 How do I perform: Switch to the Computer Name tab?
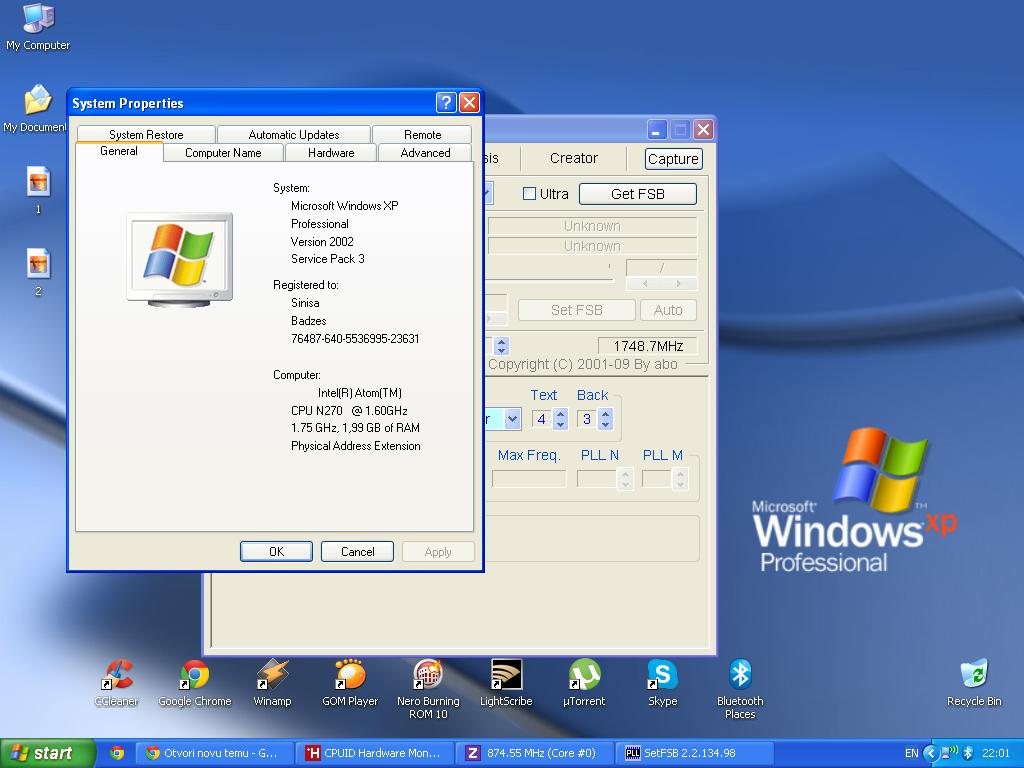pyautogui.click(x=223, y=153)
